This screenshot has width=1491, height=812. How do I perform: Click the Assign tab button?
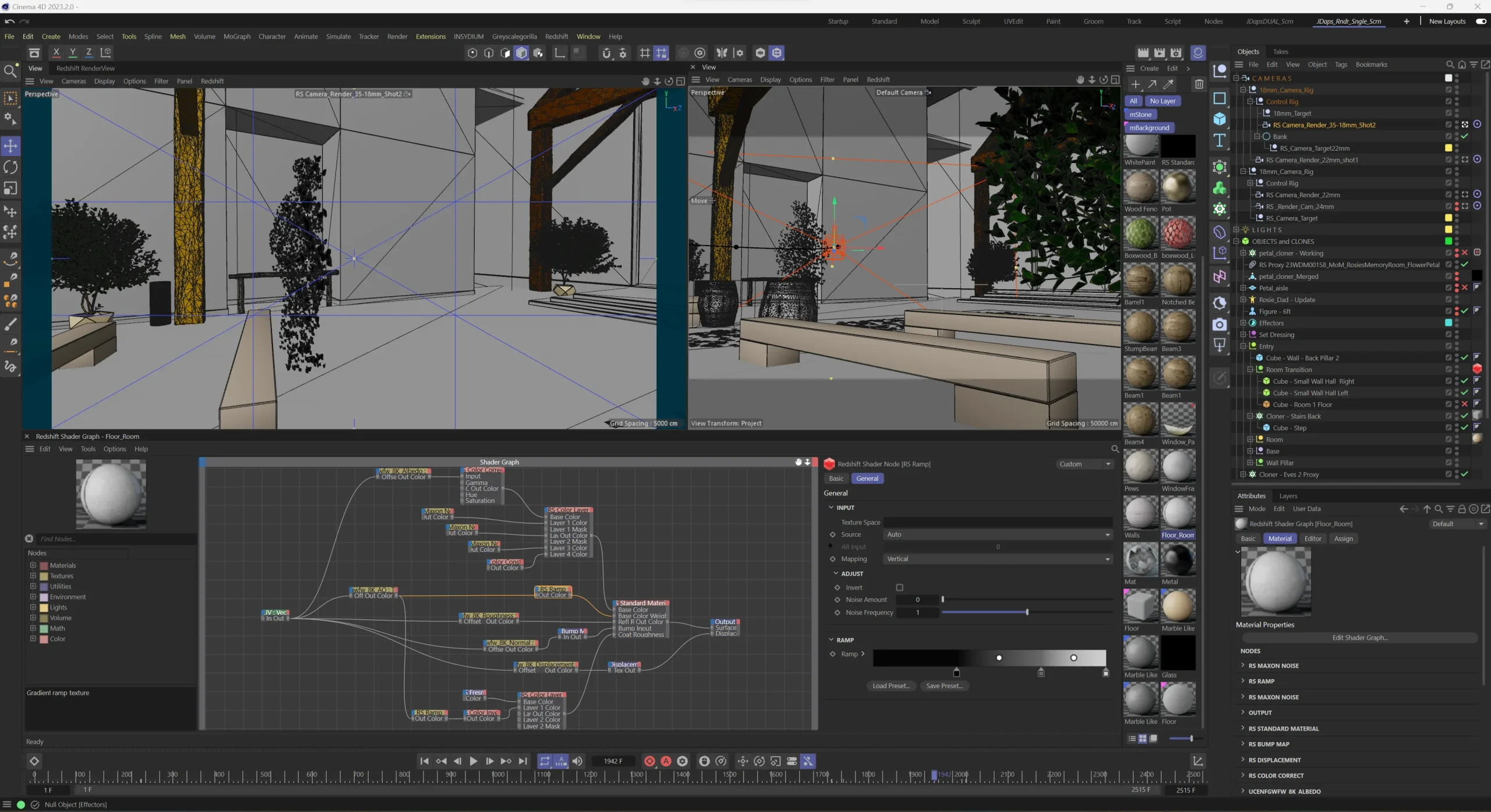pos(1343,539)
